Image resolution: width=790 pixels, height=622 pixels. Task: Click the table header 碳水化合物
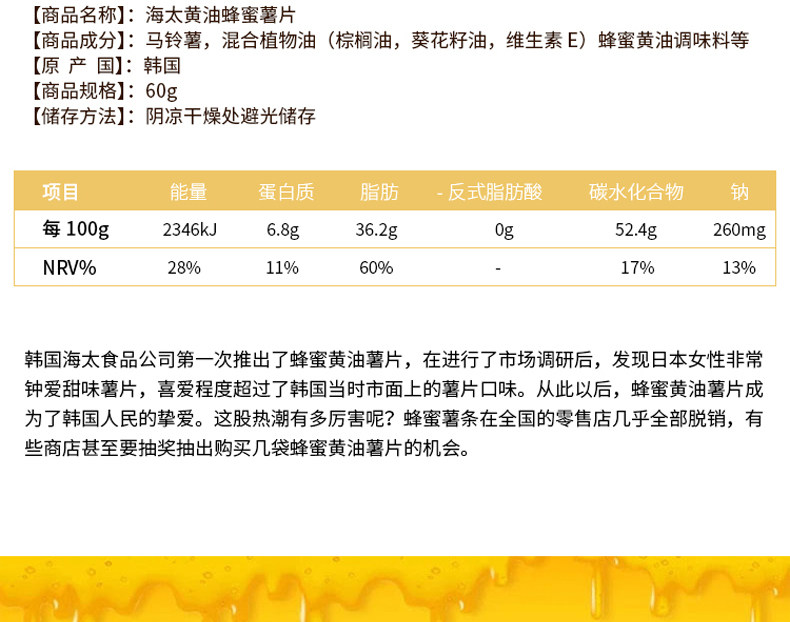[x=636, y=192]
